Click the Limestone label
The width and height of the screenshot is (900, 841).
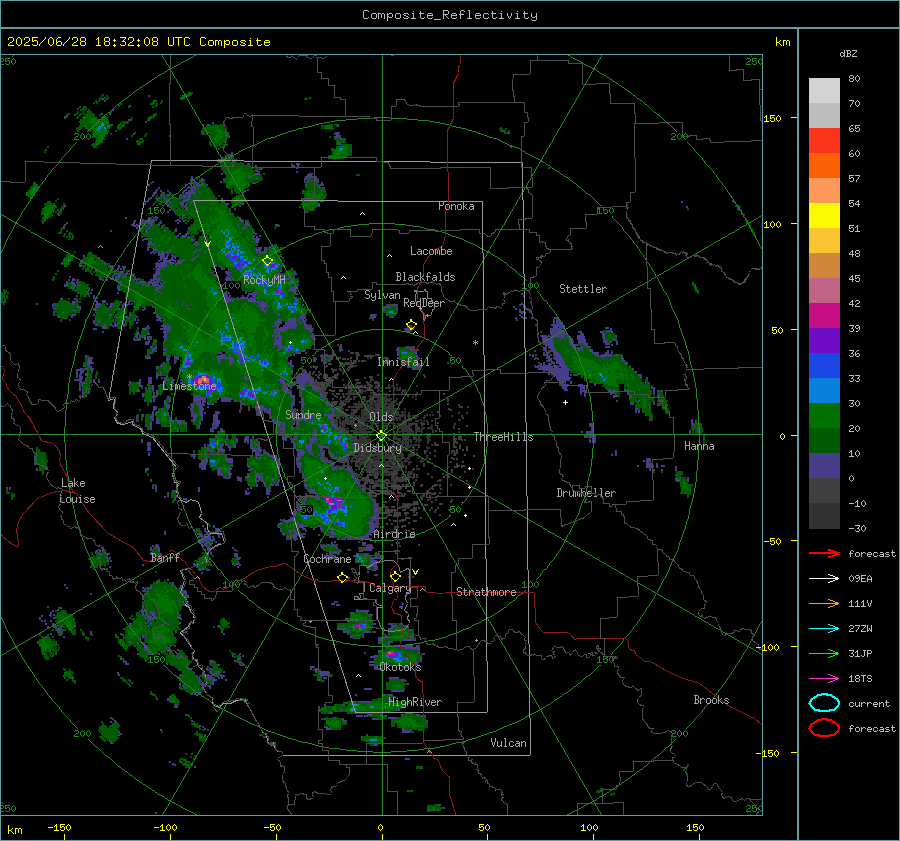(189, 386)
